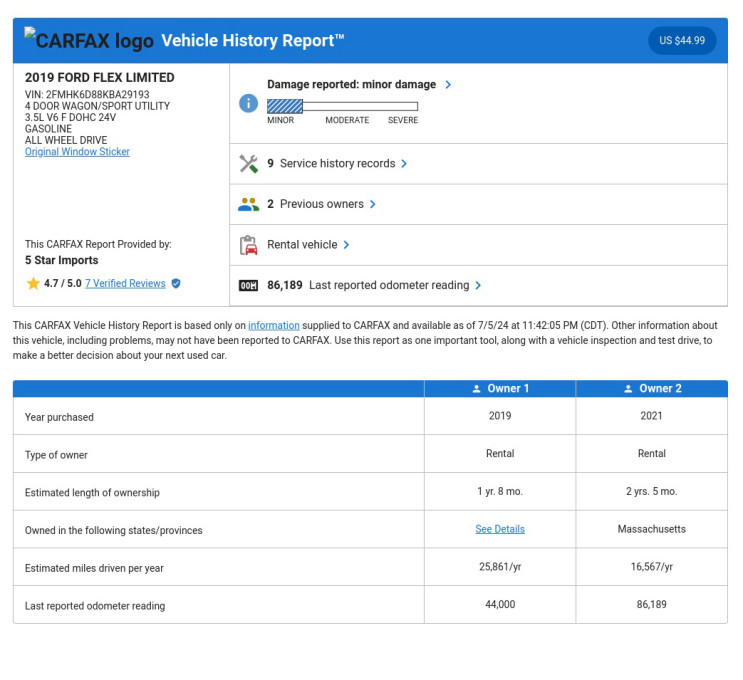Click the 'information' hyperlink in disclaimer
This screenshot has height=680, width=743.
(x=274, y=326)
